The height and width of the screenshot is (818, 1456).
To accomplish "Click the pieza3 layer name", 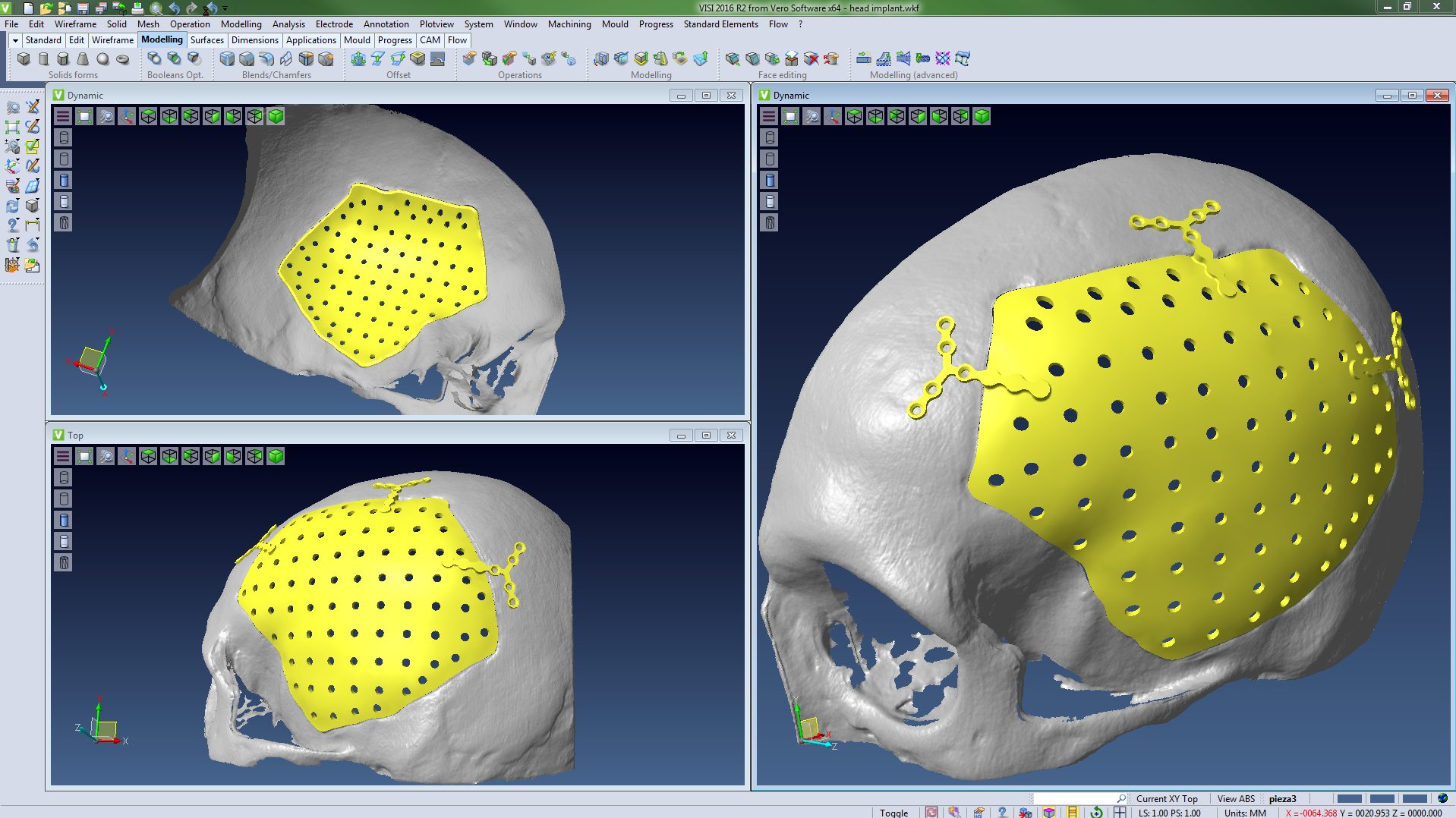I will pos(1282,798).
